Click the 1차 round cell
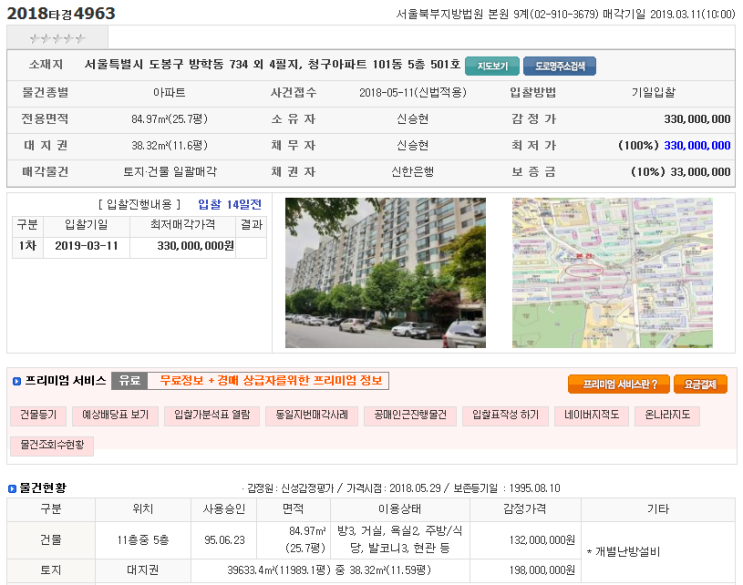 (x=27, y=246)
